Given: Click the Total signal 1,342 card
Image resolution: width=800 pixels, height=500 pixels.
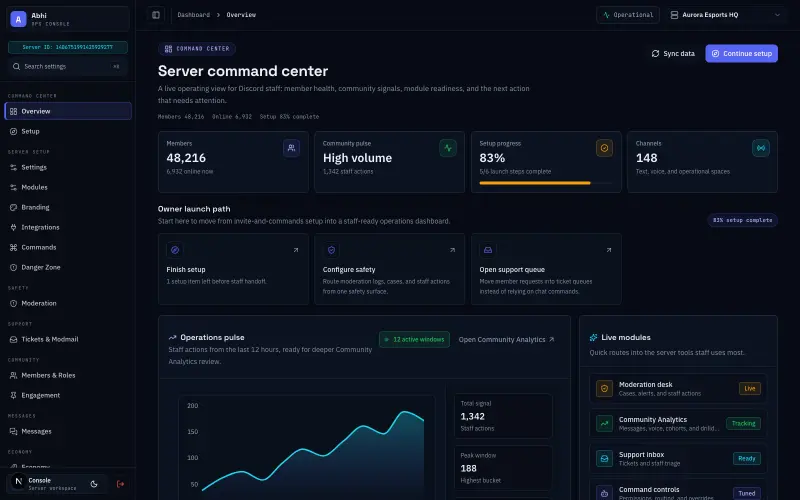Looking at the screenshot, I should pyautogui.click(x=503, y=416).
